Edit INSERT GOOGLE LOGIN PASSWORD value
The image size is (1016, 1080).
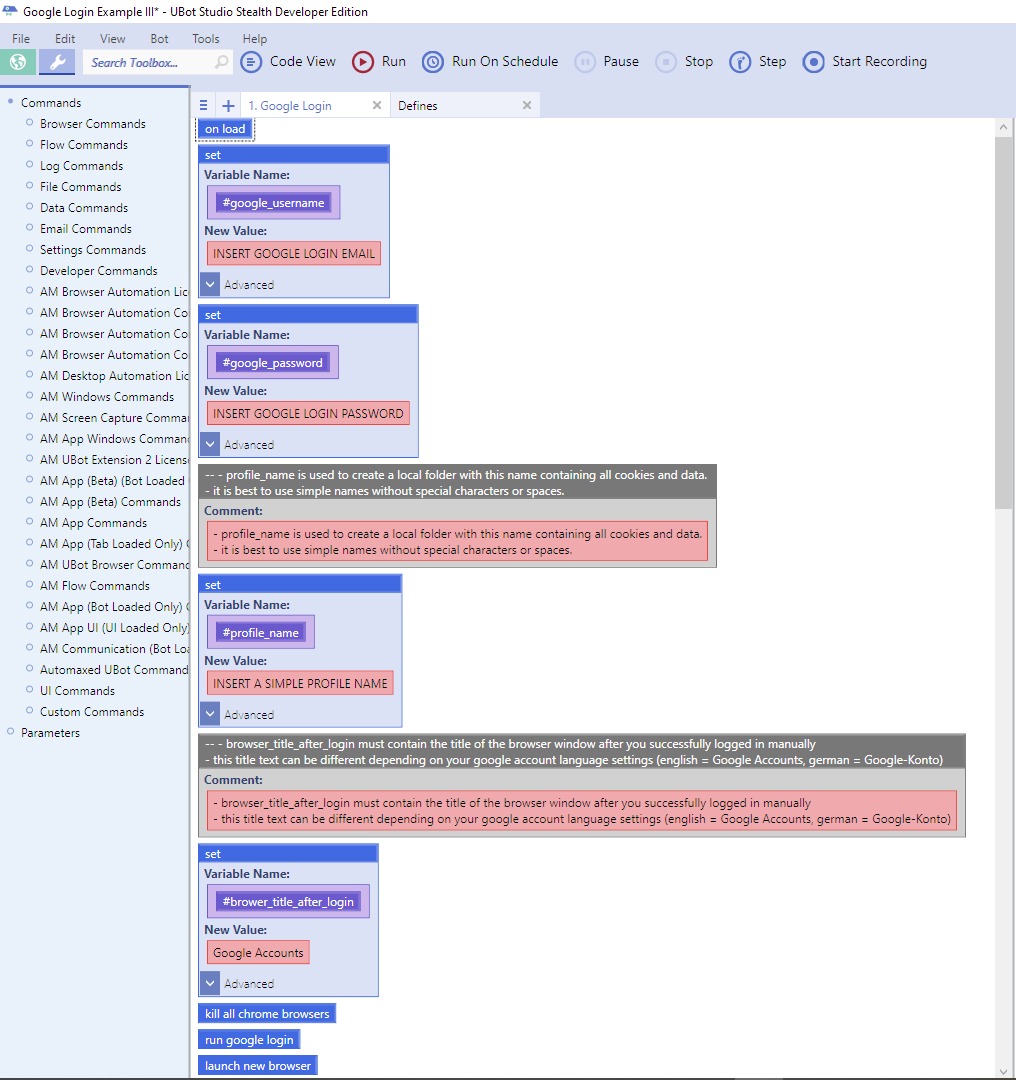coord(308,413)
